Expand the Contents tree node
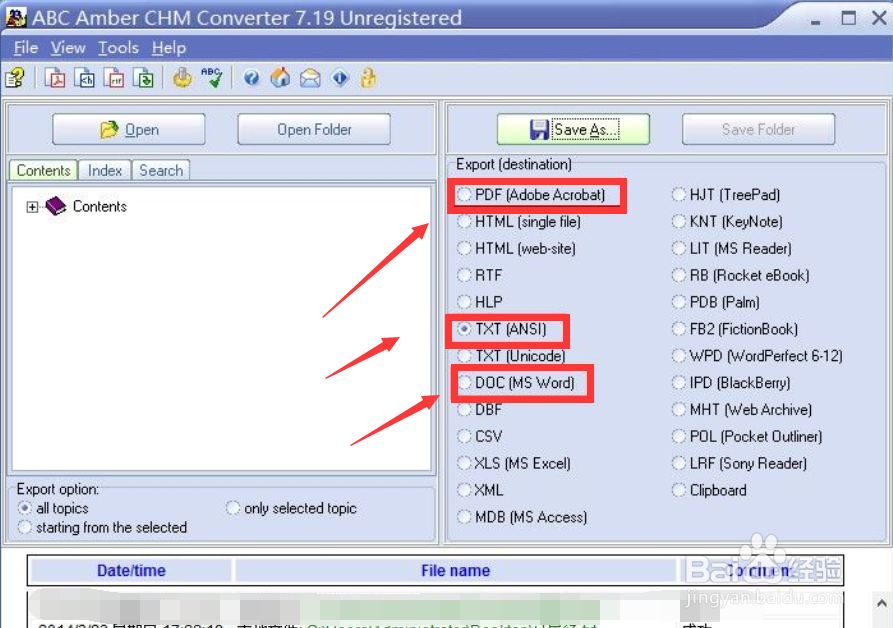 point(32,207)
